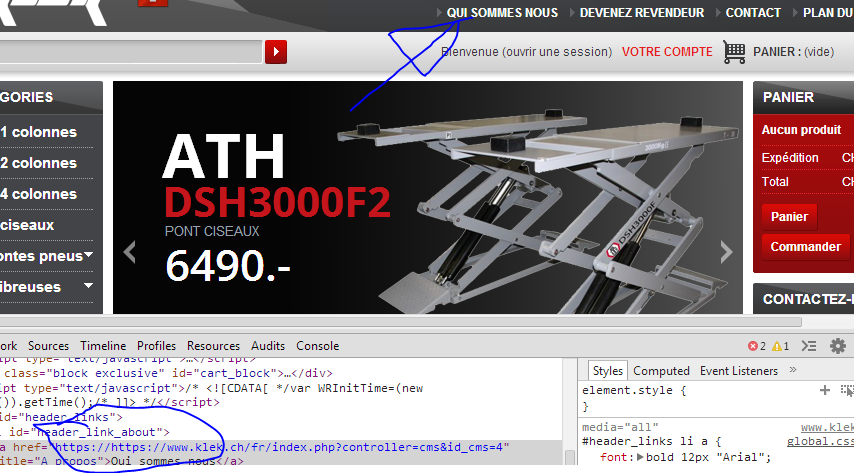Image resolution: width=854 pixels, height=473 pixels.
Task: Open DevTools settings gear icon
Action: click(x=838, y=346)
